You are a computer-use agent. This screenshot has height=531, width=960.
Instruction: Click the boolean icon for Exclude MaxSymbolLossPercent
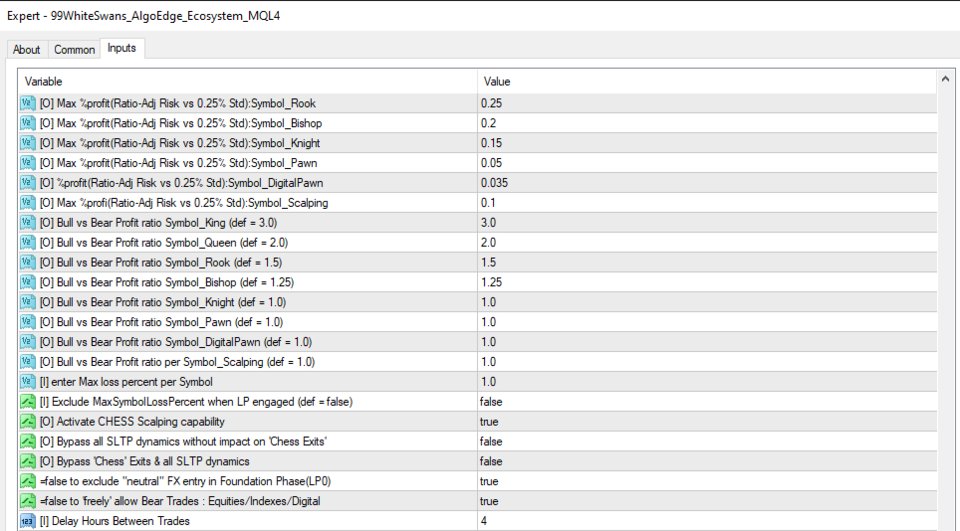click(28, 401)
